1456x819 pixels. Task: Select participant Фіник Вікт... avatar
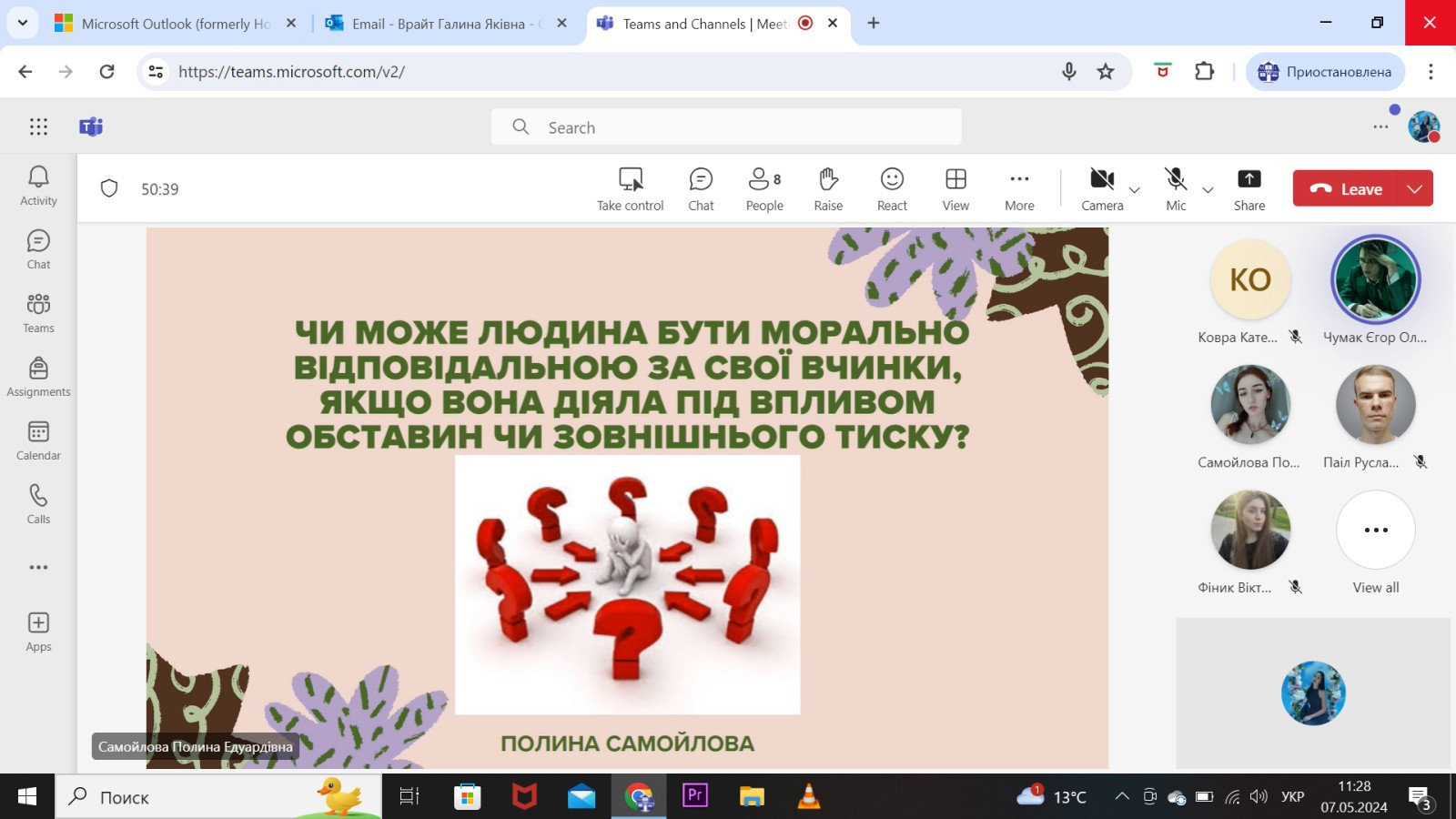pos(1250,530)
